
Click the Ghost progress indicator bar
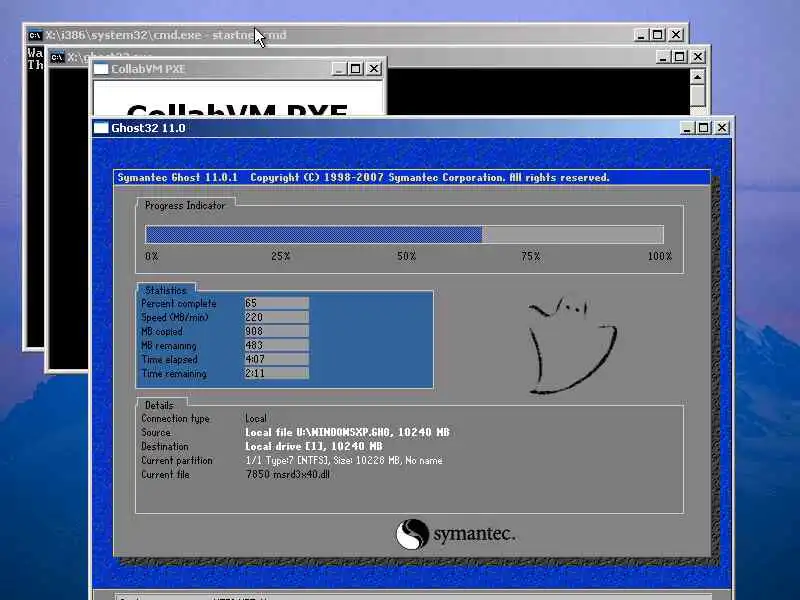pos(405,235)
